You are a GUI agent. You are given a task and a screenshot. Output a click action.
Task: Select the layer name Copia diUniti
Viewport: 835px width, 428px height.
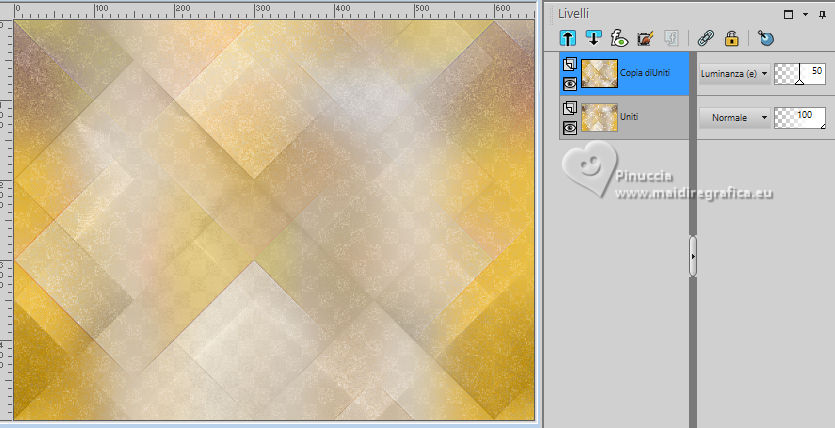[x=645, y=73]
